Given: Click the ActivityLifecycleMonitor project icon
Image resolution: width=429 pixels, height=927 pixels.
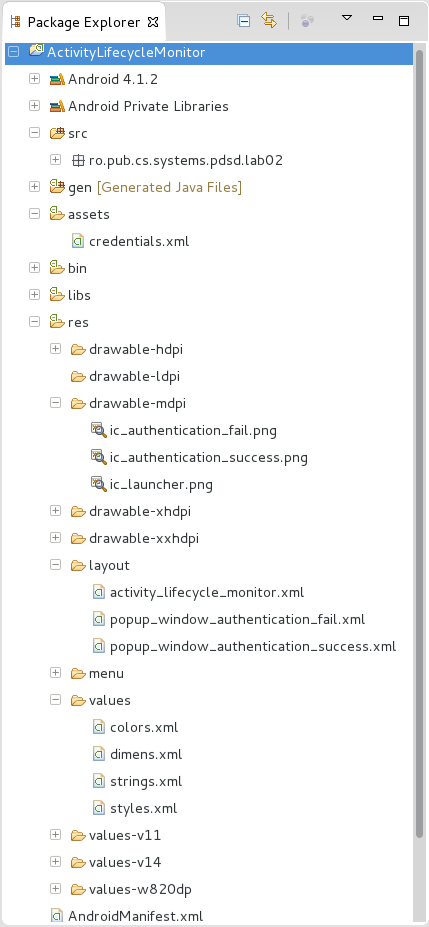Looking at the screenshot, I should click(x=36, y=51).
